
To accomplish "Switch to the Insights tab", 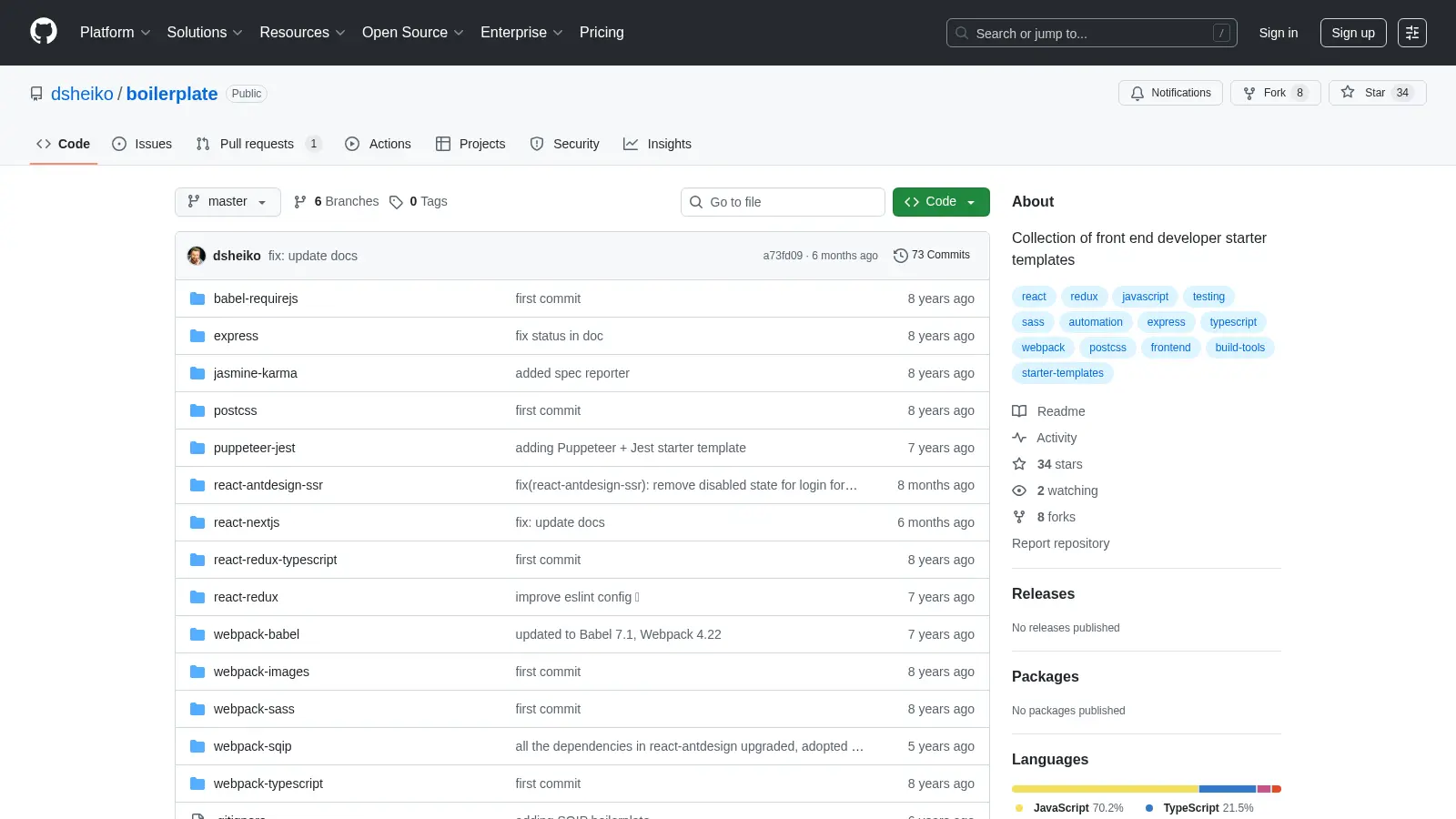I will coord(657,144).
